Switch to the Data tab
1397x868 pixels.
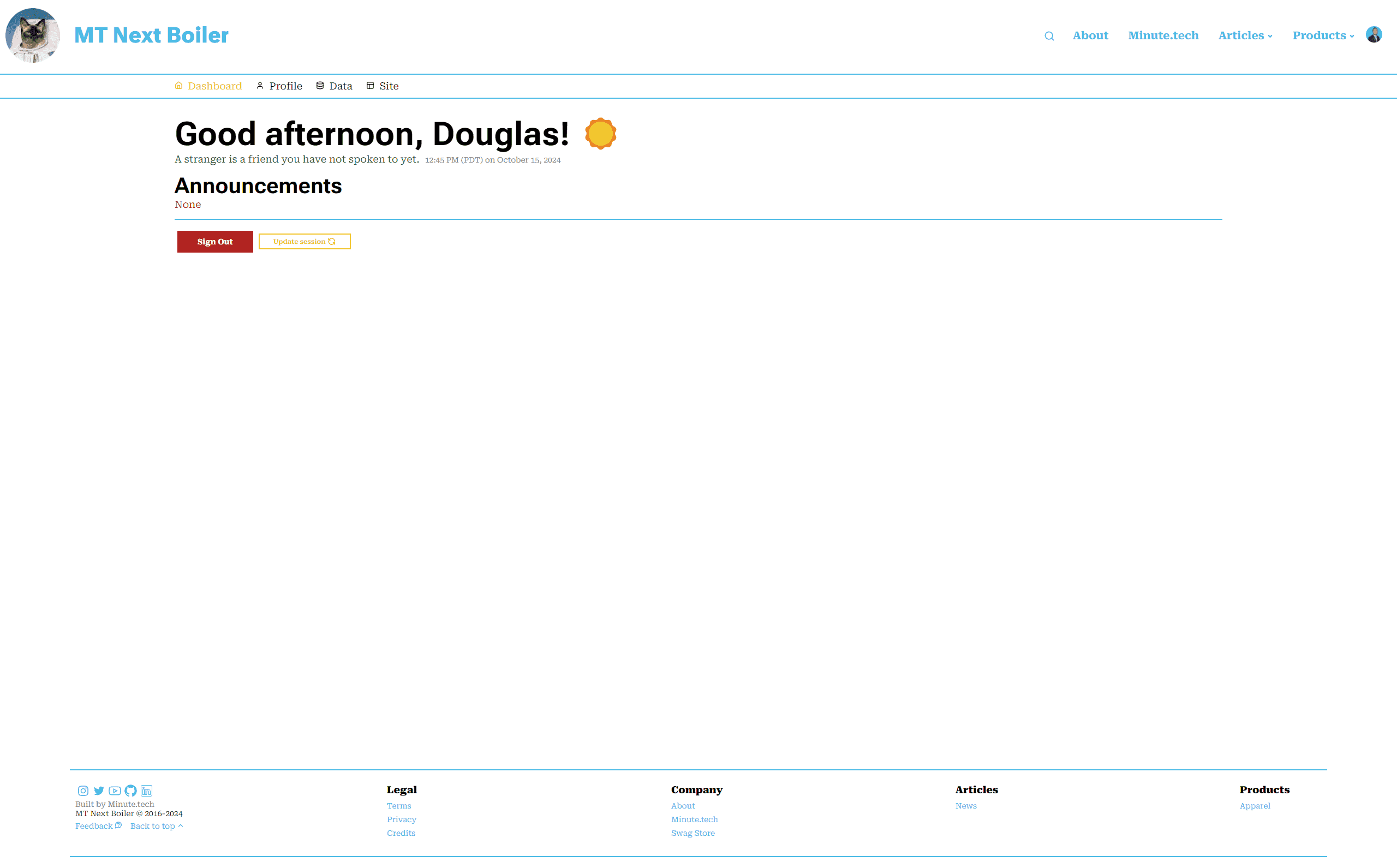click(334, 86)
